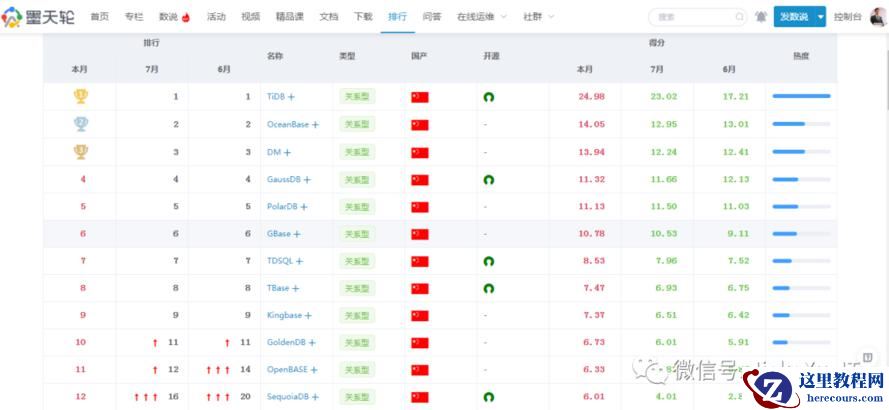Open the 视频 nav item
Image resolution: width=889 pixels, height=410 pixels.
pos(251,17)
